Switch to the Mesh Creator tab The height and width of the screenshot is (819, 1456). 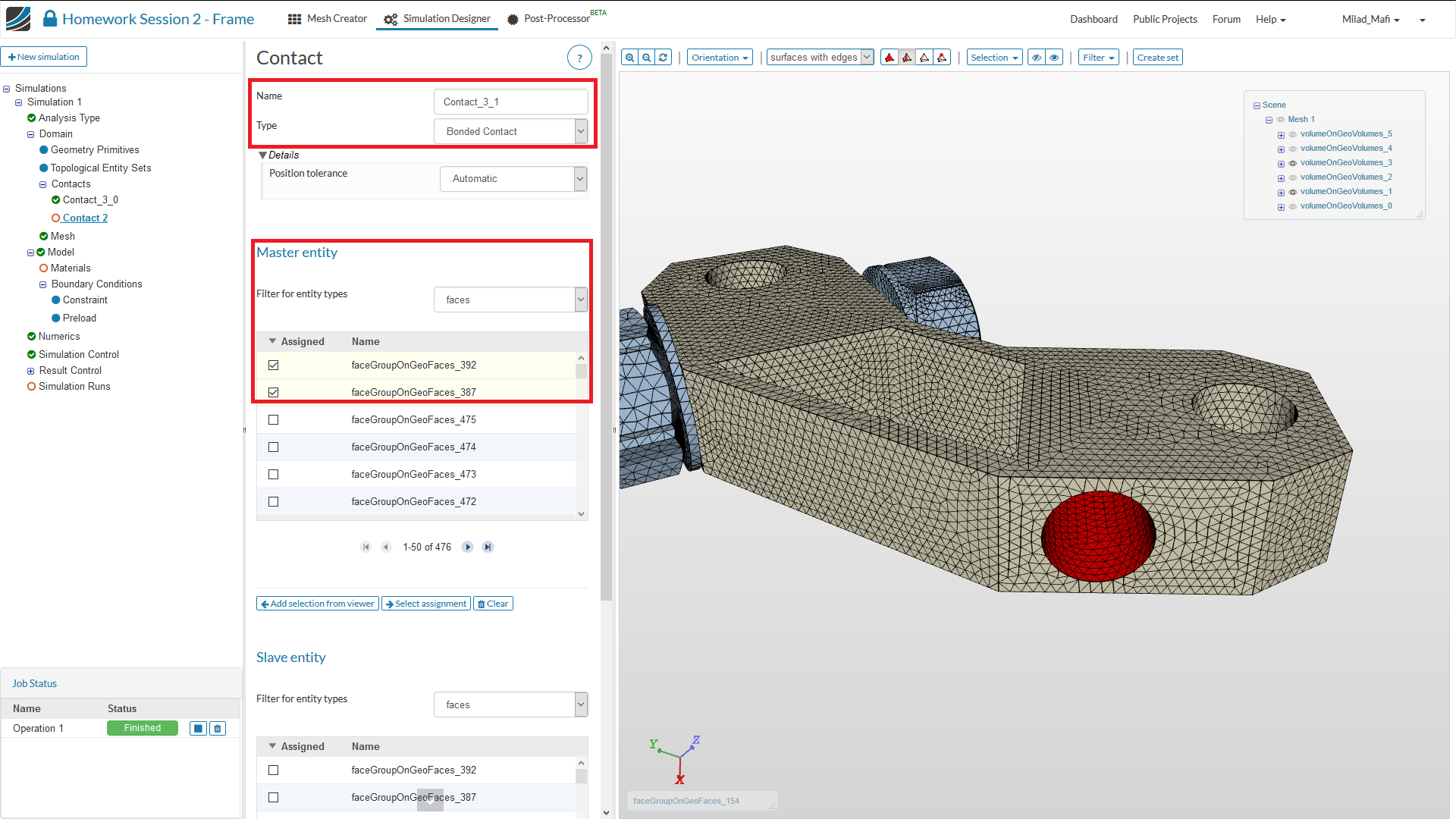pyautogui.click(x=328, y=19)
